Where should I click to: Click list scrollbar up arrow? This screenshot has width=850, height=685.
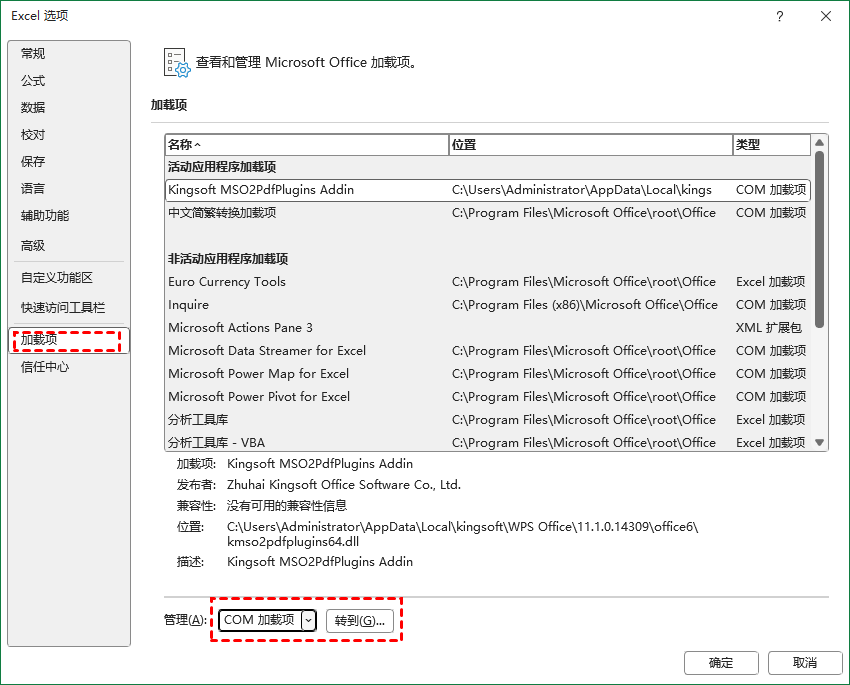pyautogui.click(x=820, y=143)
